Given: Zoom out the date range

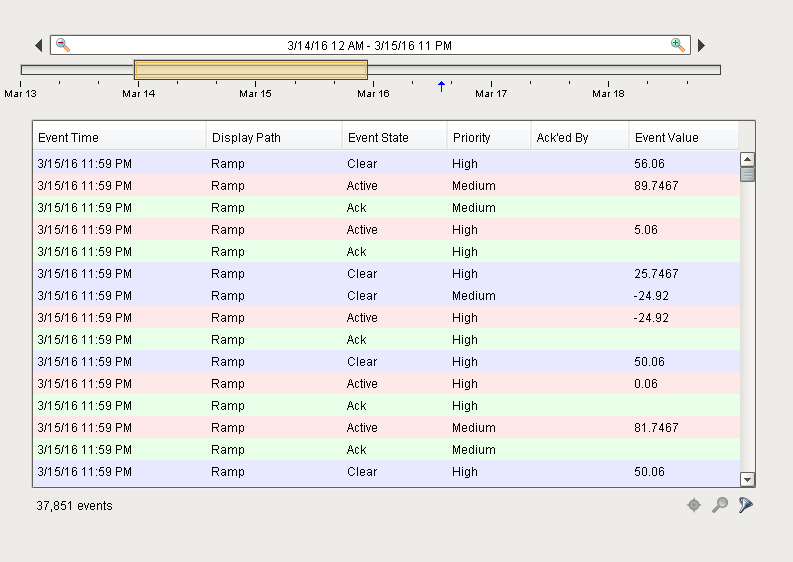Looking at the screenshot, I should (x=63, y=45).
